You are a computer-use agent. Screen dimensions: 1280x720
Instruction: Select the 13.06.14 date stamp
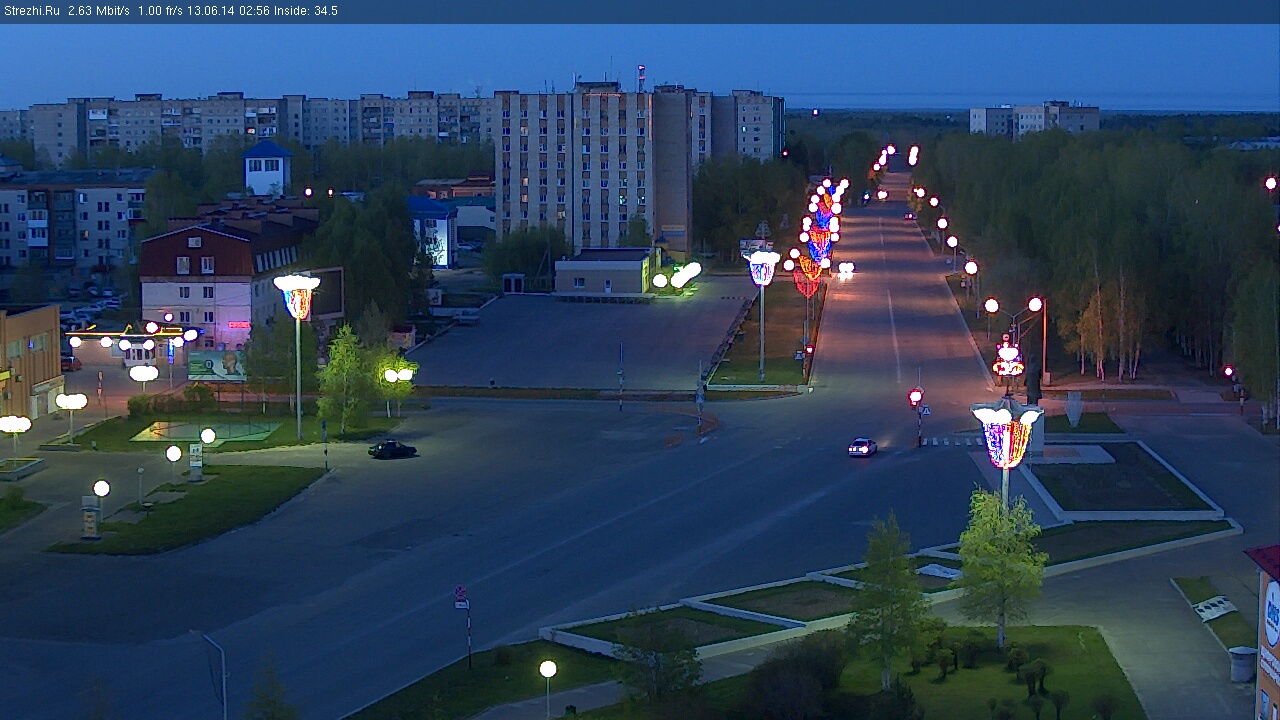click(210, 11)
